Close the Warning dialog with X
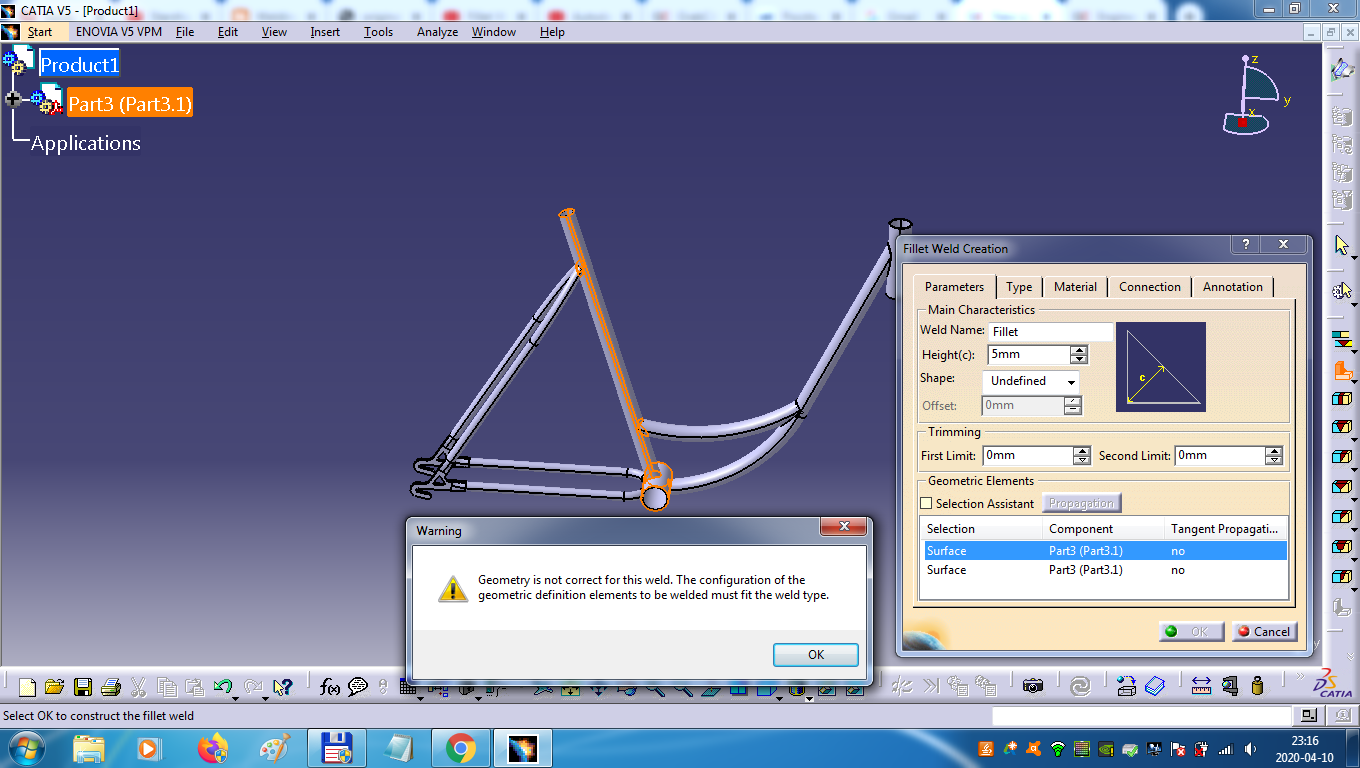 844,526
